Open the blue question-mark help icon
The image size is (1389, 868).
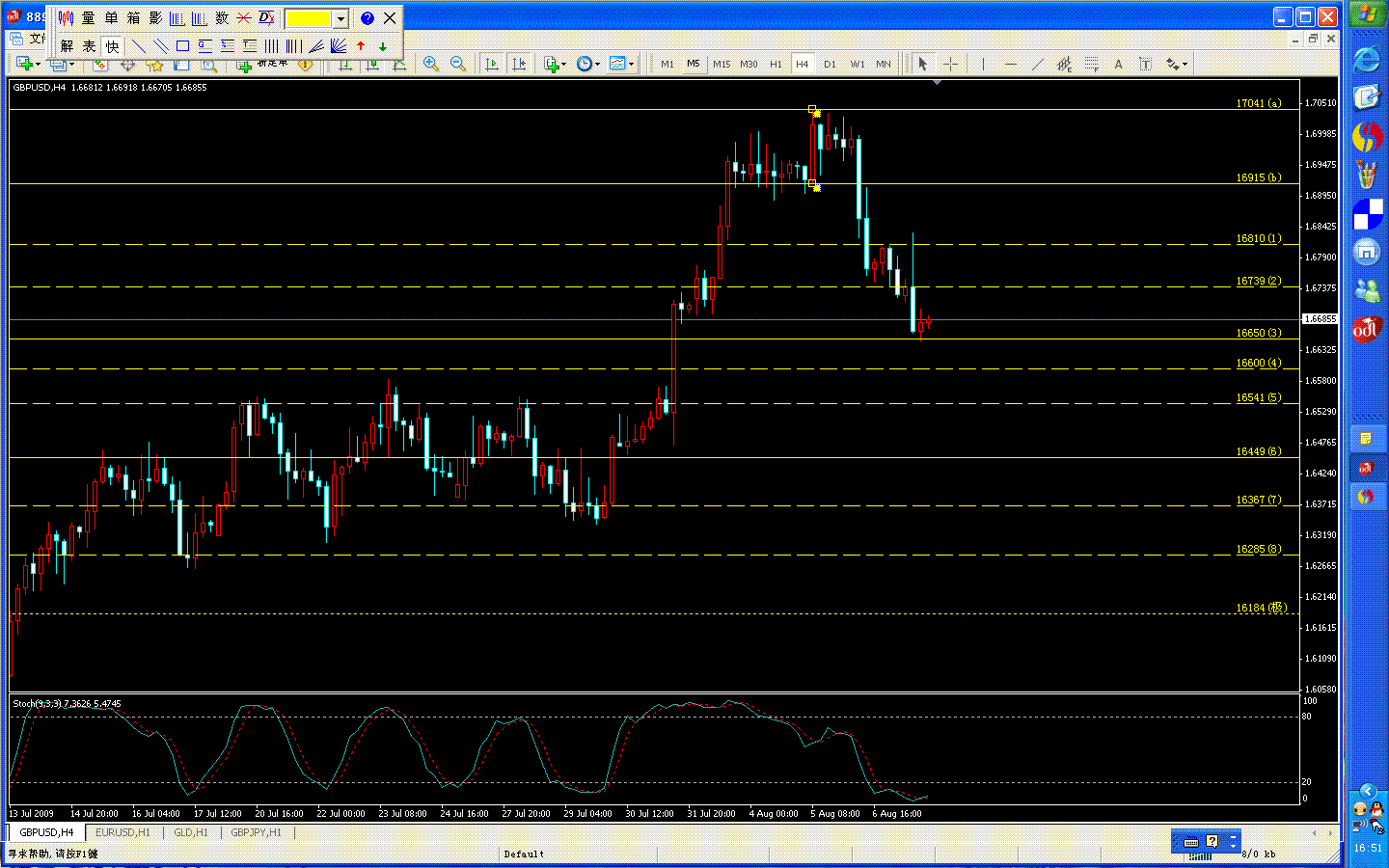[368, 18]
